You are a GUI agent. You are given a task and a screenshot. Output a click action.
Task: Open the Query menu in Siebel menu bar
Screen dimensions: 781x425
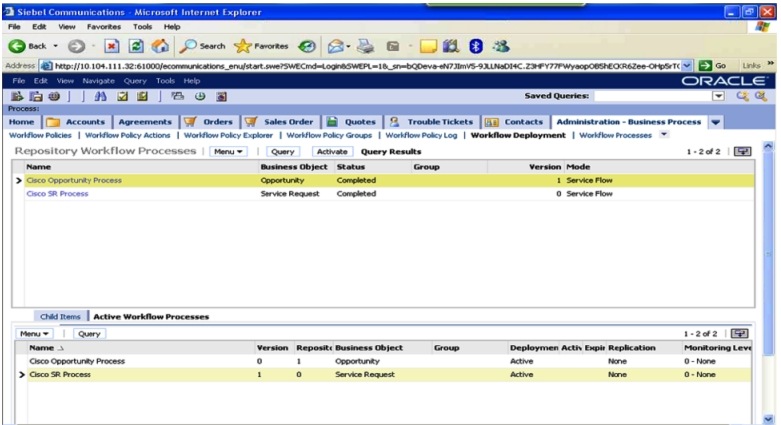pyautogui.click(x=135, y=80)
